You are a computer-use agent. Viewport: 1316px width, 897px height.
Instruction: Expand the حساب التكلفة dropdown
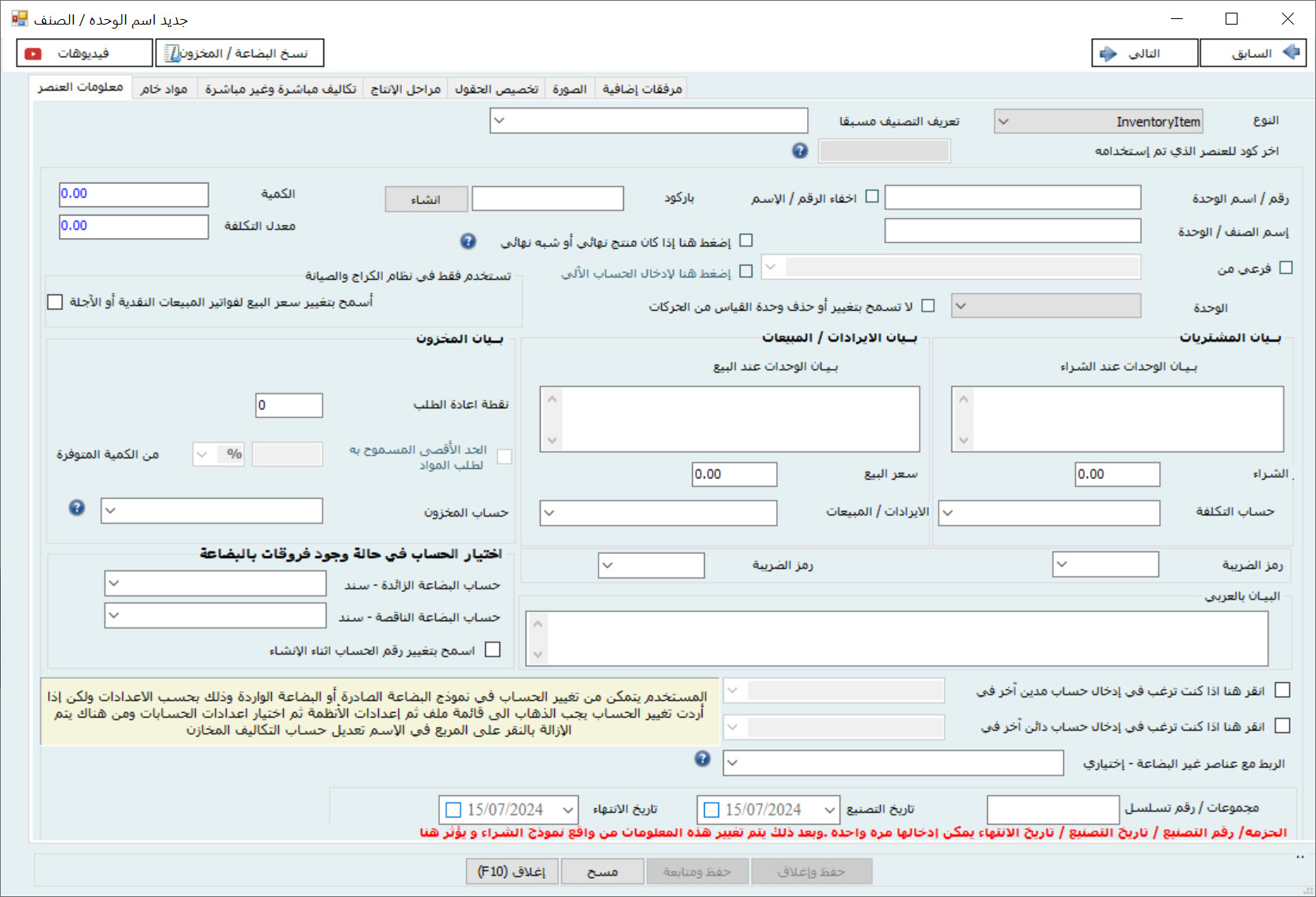(1049, 512)
